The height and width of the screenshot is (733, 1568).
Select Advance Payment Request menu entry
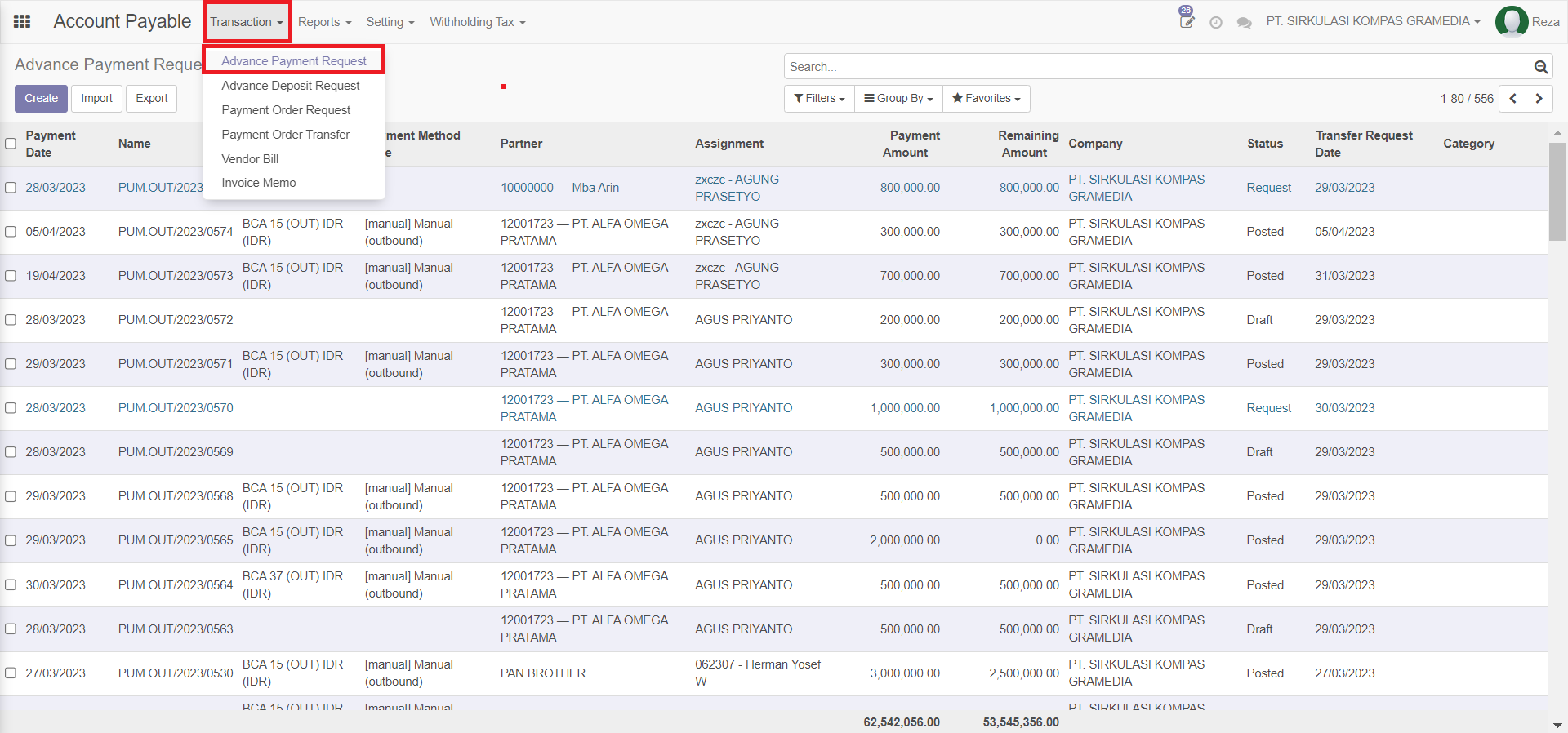click(x=294, y=61)
